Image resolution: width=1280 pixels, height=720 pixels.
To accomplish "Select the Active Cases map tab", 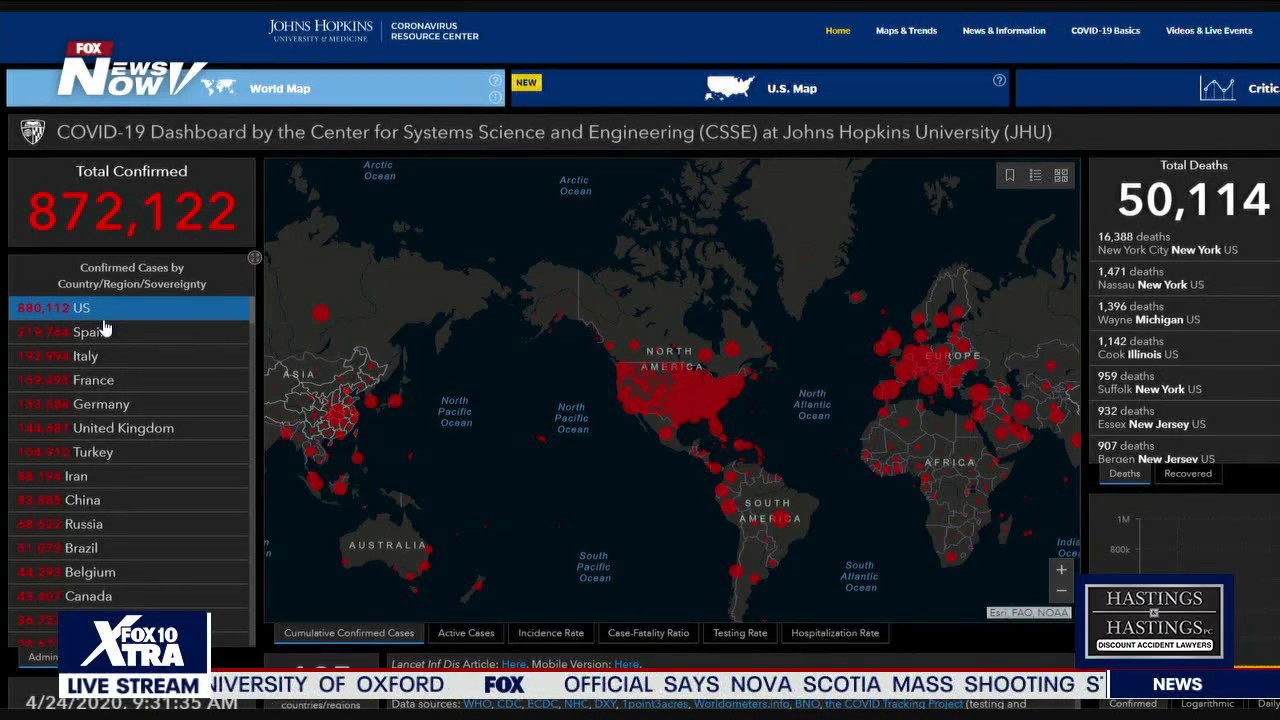I will pos(466,633).
